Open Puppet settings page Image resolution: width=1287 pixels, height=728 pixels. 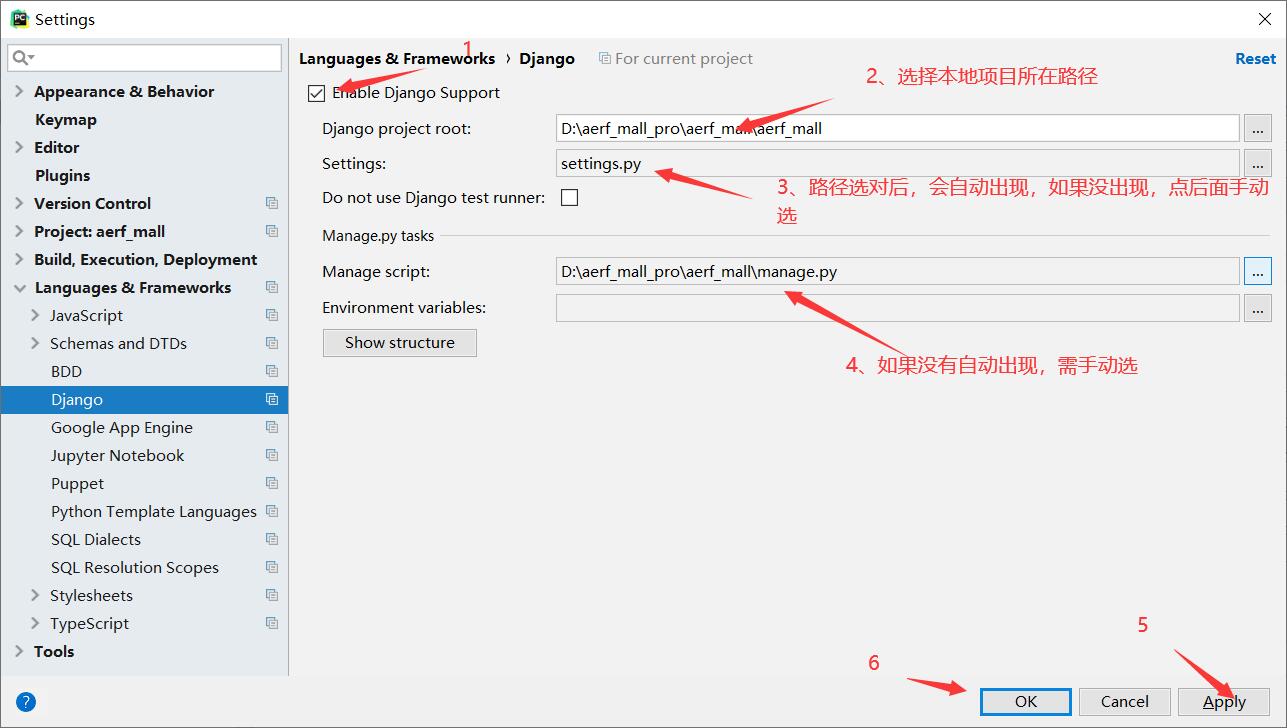tap(77, 483)
